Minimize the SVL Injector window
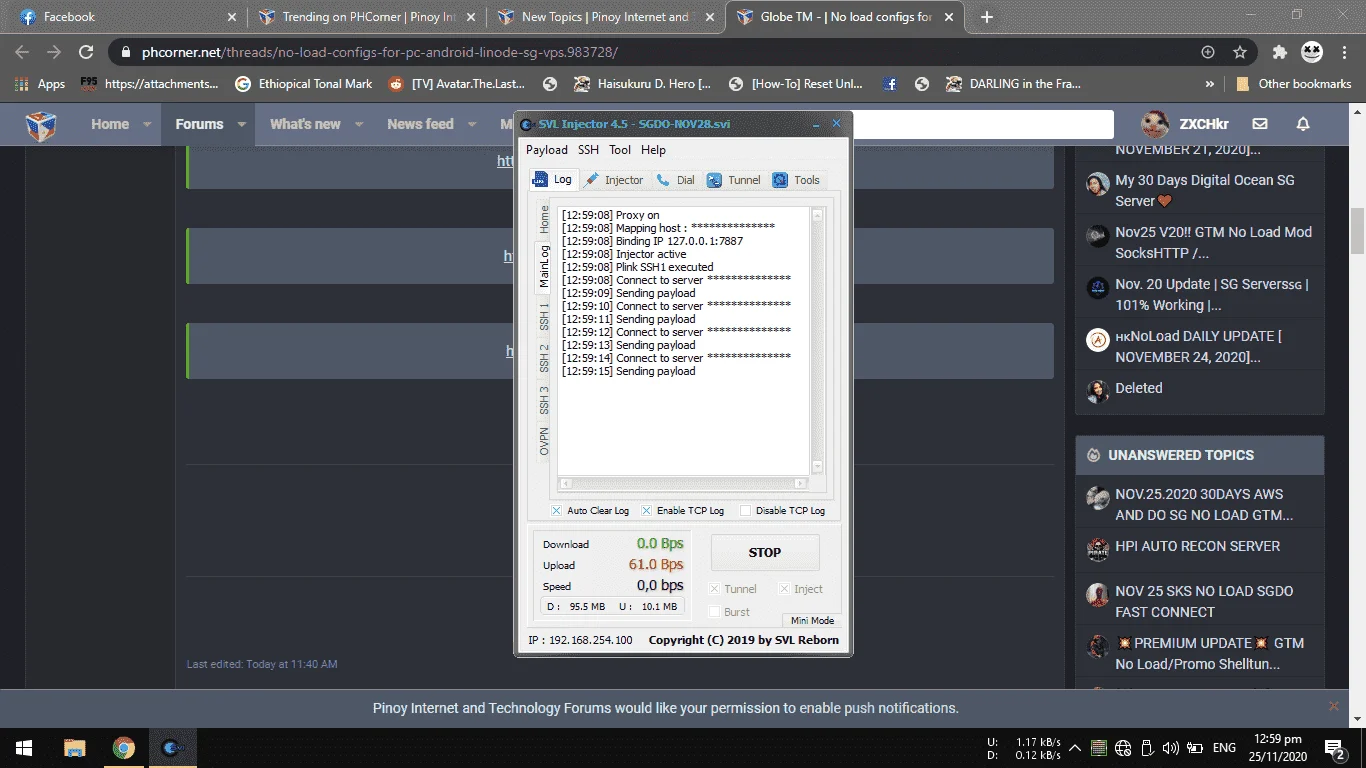 pos(815,124)
